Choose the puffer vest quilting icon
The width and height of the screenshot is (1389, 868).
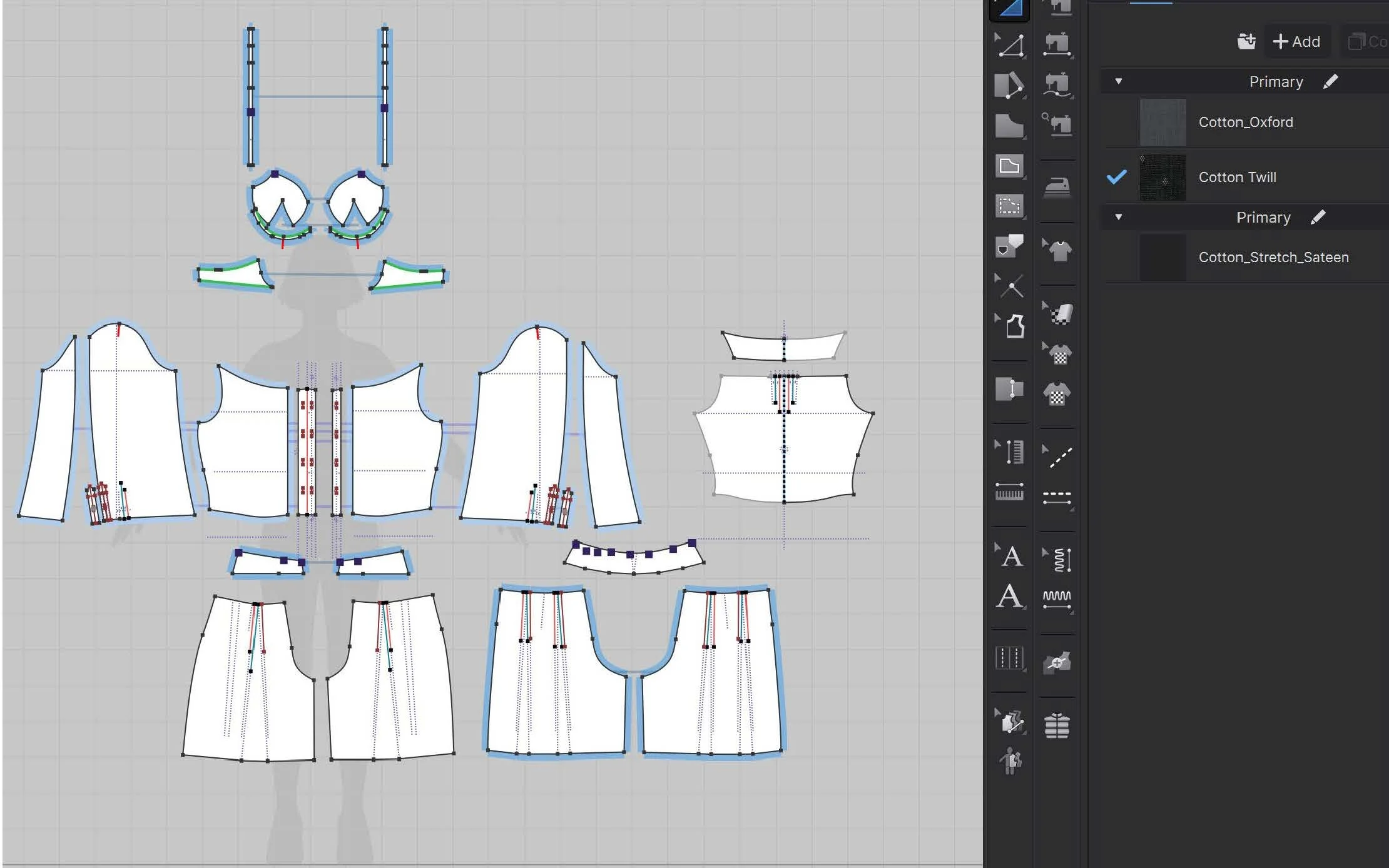pos(1057,725)
